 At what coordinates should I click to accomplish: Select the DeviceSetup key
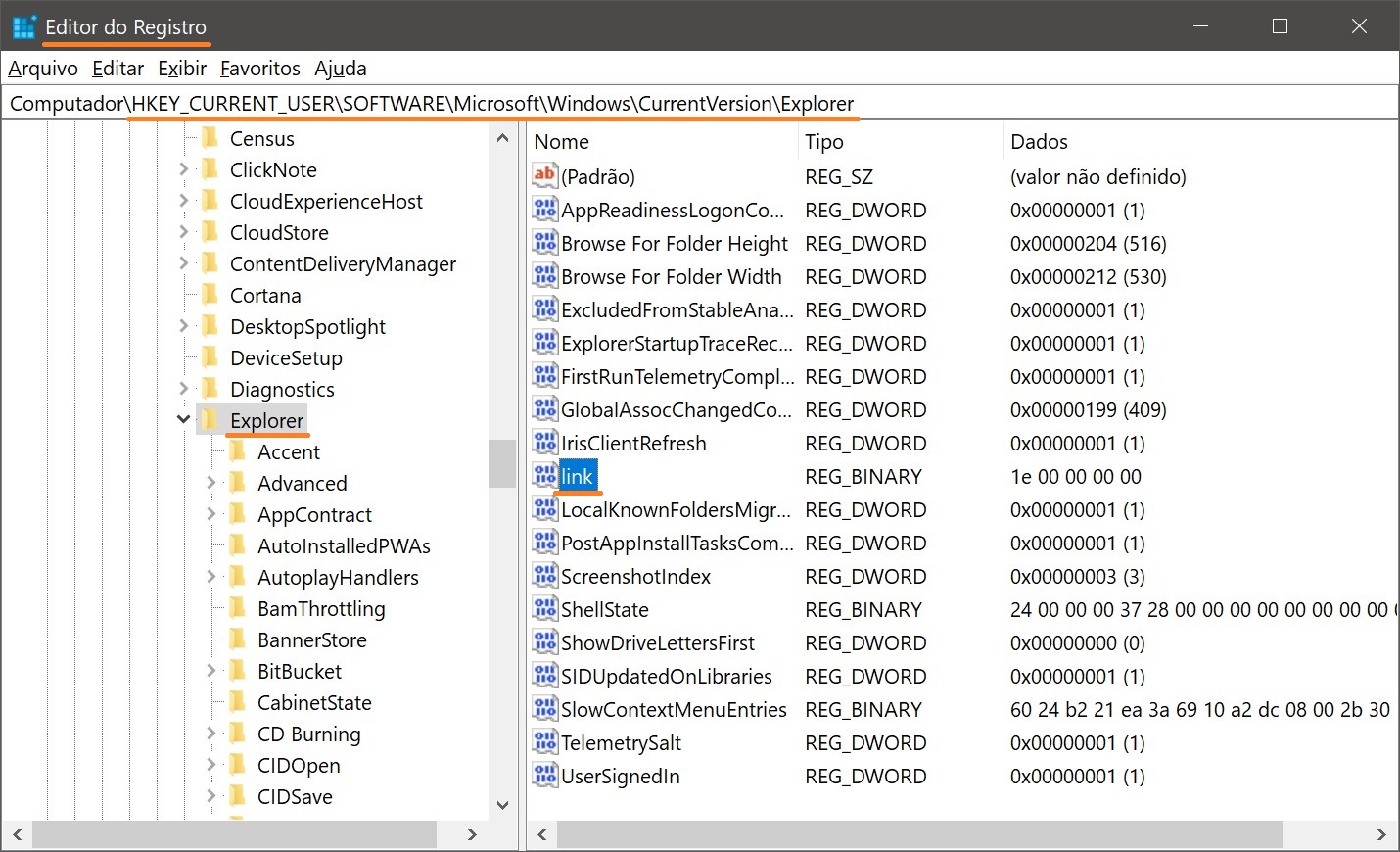click(x=286, y=357)
